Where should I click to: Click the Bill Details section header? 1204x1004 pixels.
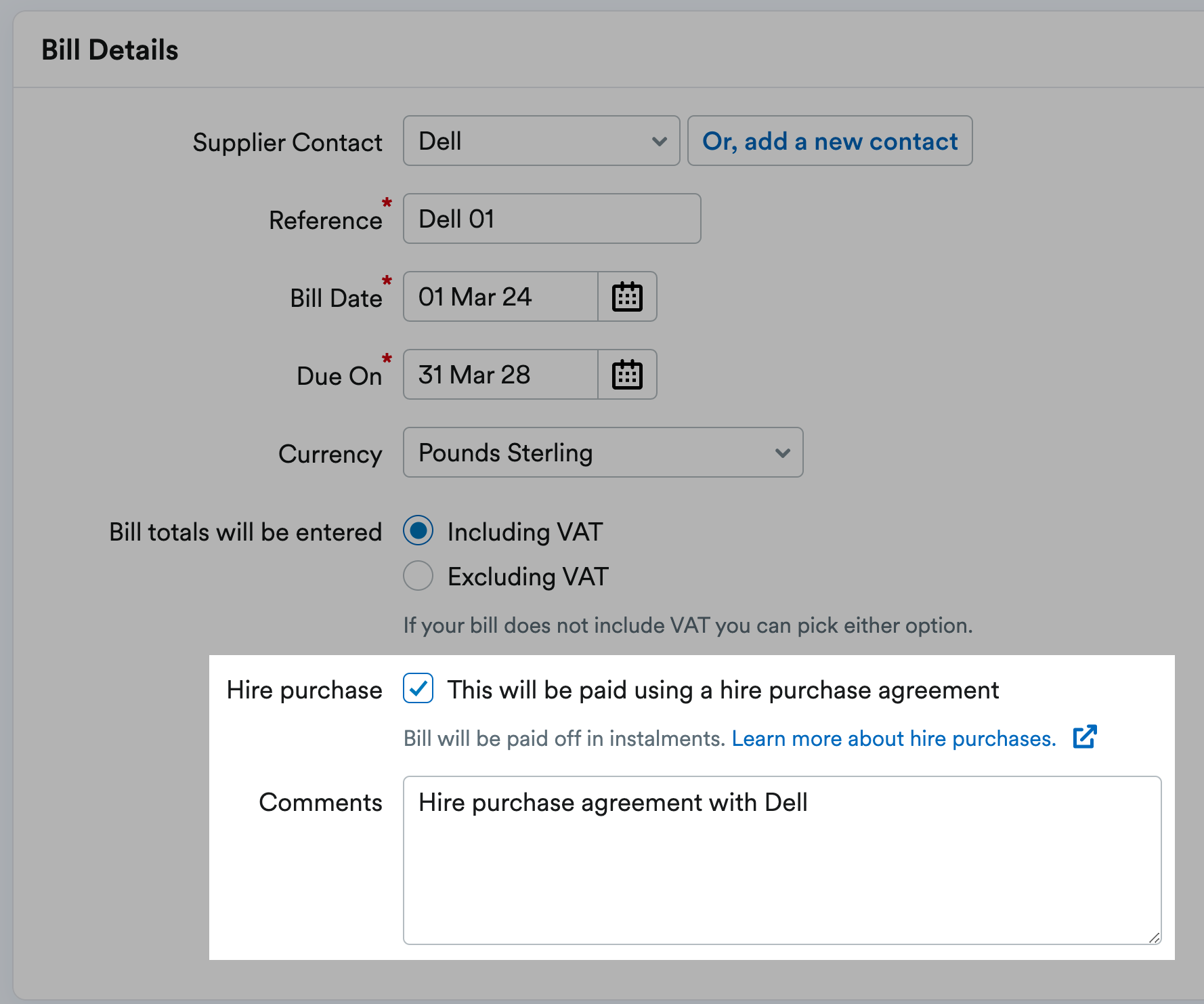pyautogui.click(x=110, y=48)
